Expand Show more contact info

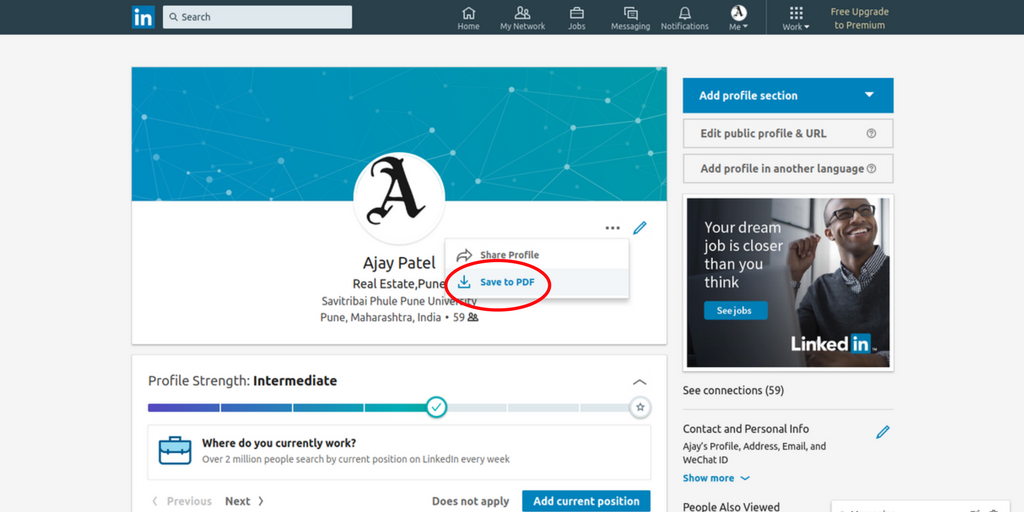coord(716,478)
